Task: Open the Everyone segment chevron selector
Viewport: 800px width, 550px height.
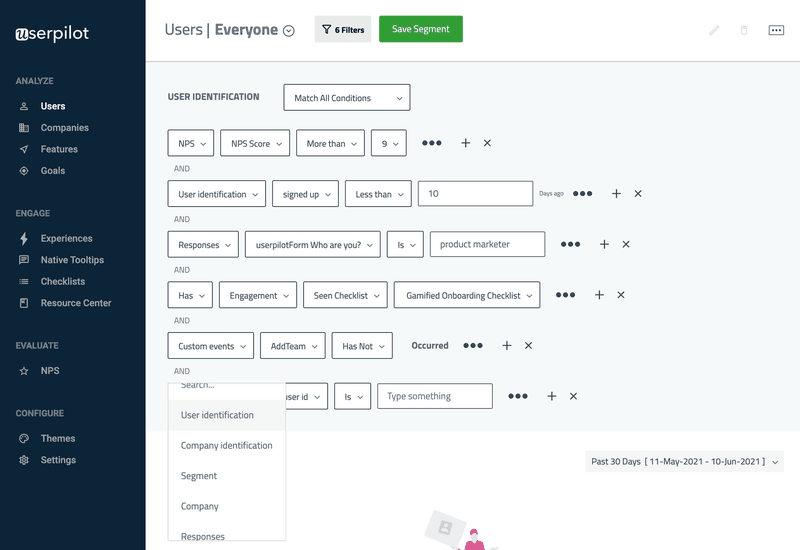Action: (x=289, y=31)
